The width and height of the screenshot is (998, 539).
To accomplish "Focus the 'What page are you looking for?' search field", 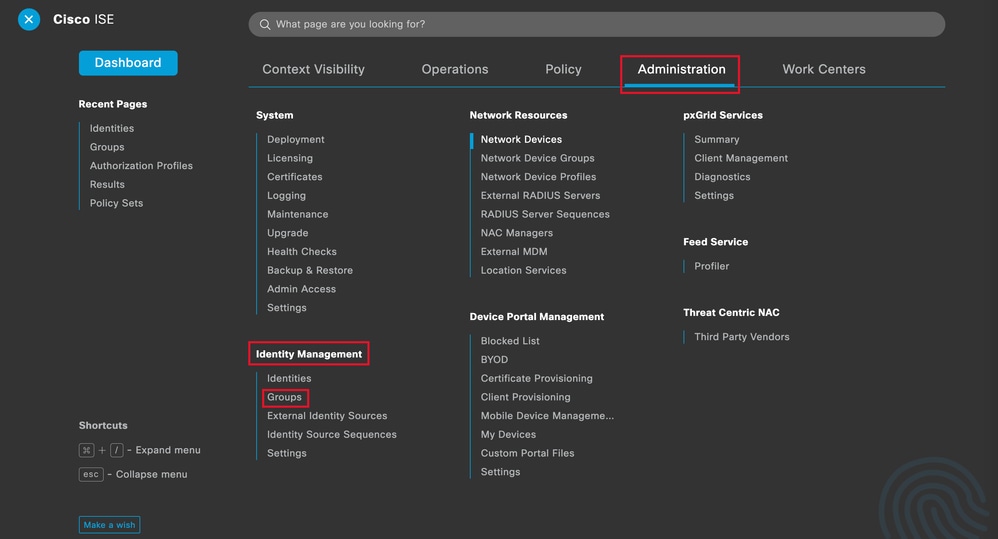I will [596, 24].
